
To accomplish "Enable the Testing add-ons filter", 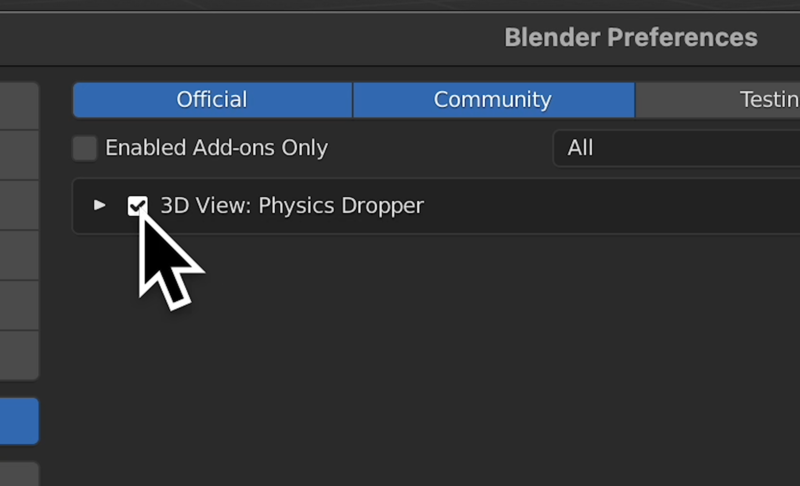I will click(717, 99).
